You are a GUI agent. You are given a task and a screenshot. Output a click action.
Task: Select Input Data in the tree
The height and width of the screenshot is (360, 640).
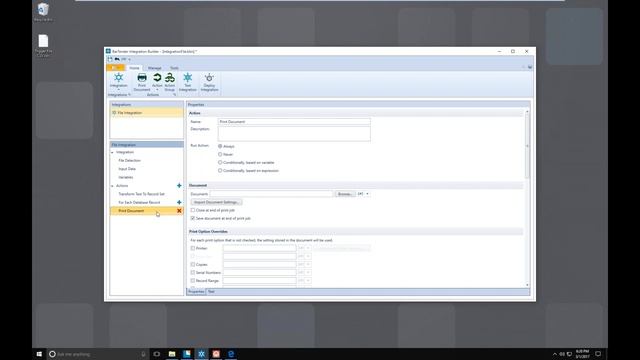[127, 169]
